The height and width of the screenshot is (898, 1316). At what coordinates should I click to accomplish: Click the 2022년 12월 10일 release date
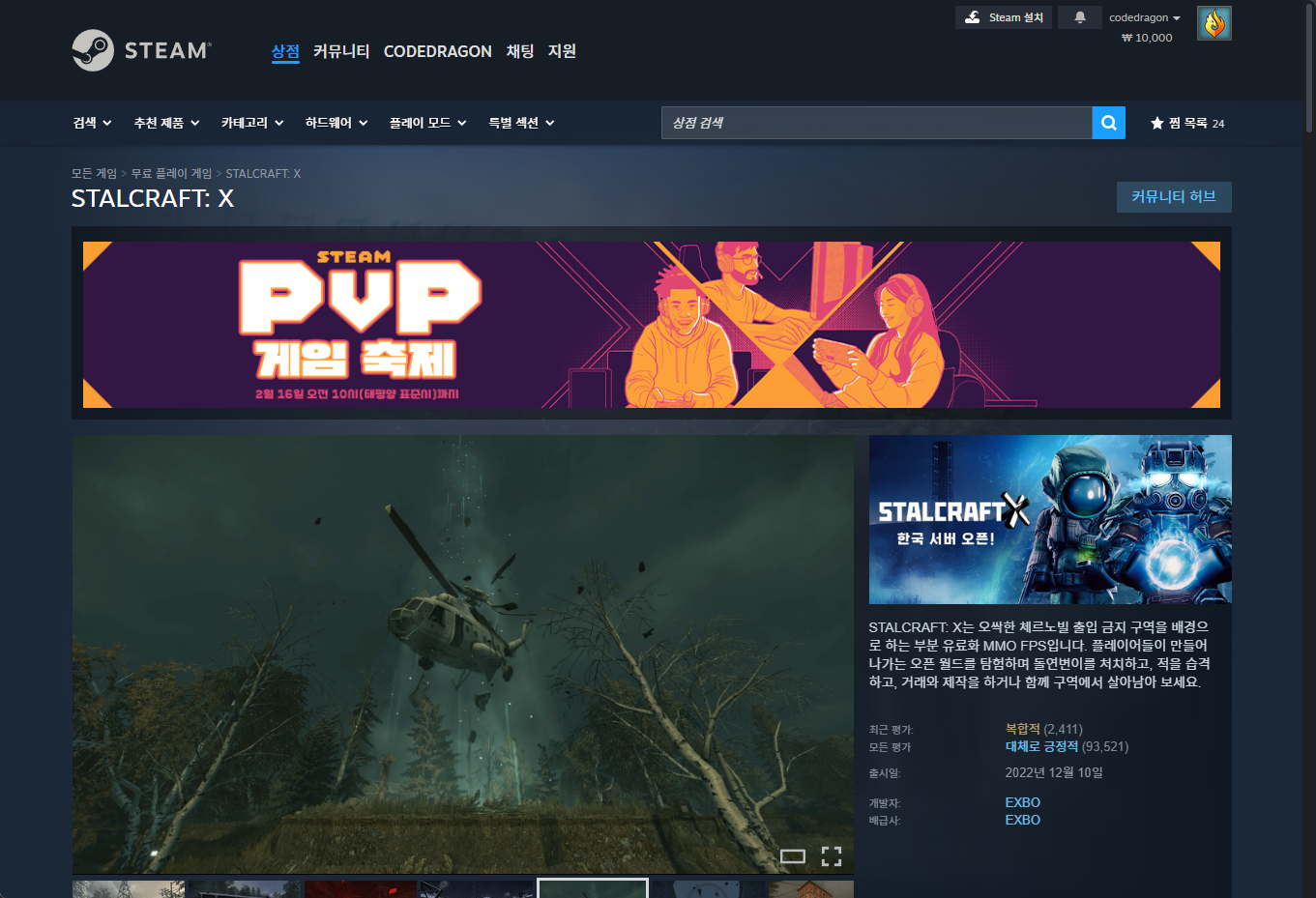click(x=1054, y=772)
